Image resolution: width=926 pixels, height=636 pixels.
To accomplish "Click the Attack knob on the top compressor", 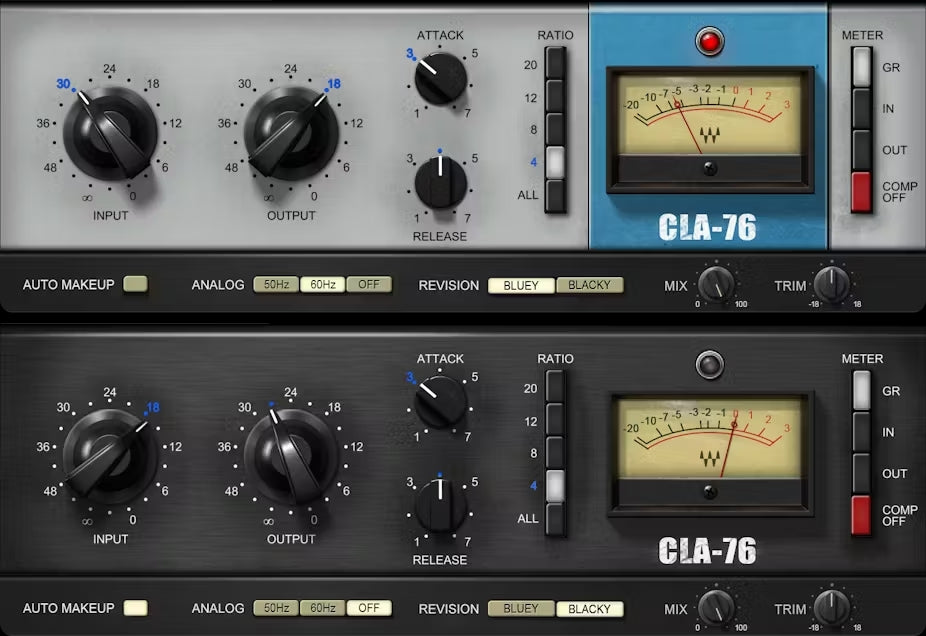I will (441, 79).
